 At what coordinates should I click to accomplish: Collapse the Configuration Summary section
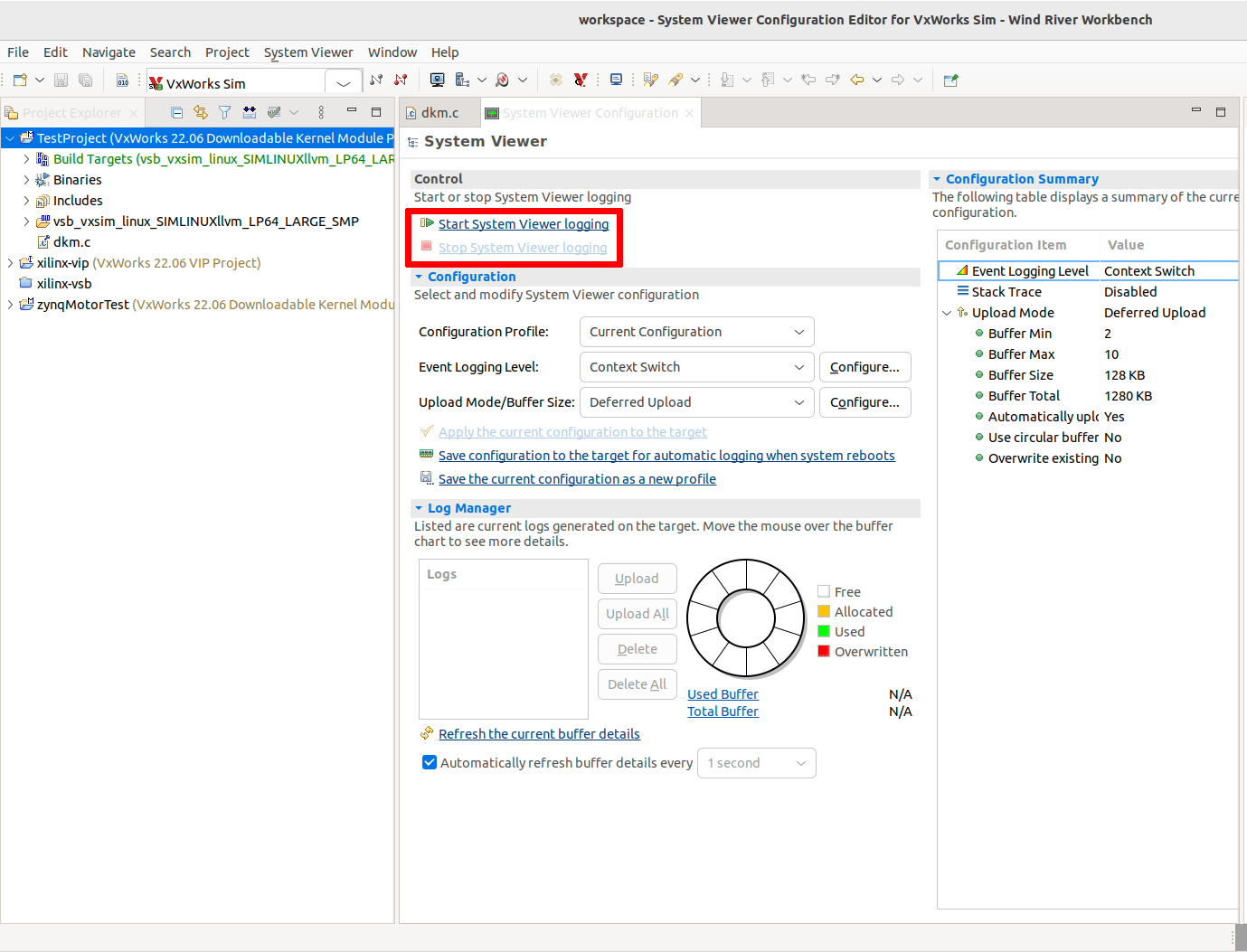937,179
